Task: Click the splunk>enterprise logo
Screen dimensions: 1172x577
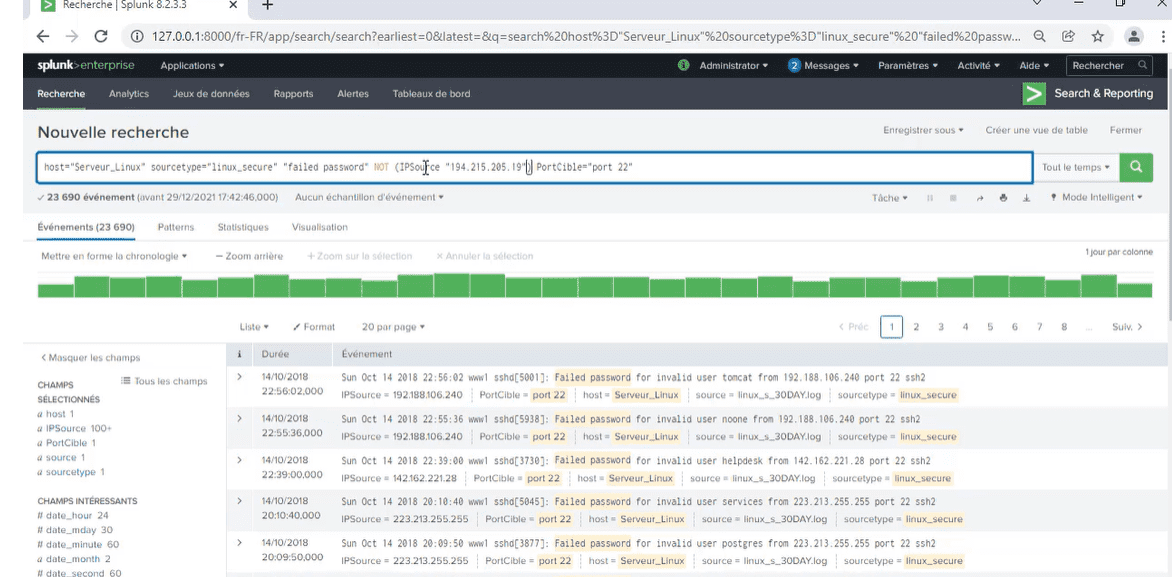Action: point(86,66)
